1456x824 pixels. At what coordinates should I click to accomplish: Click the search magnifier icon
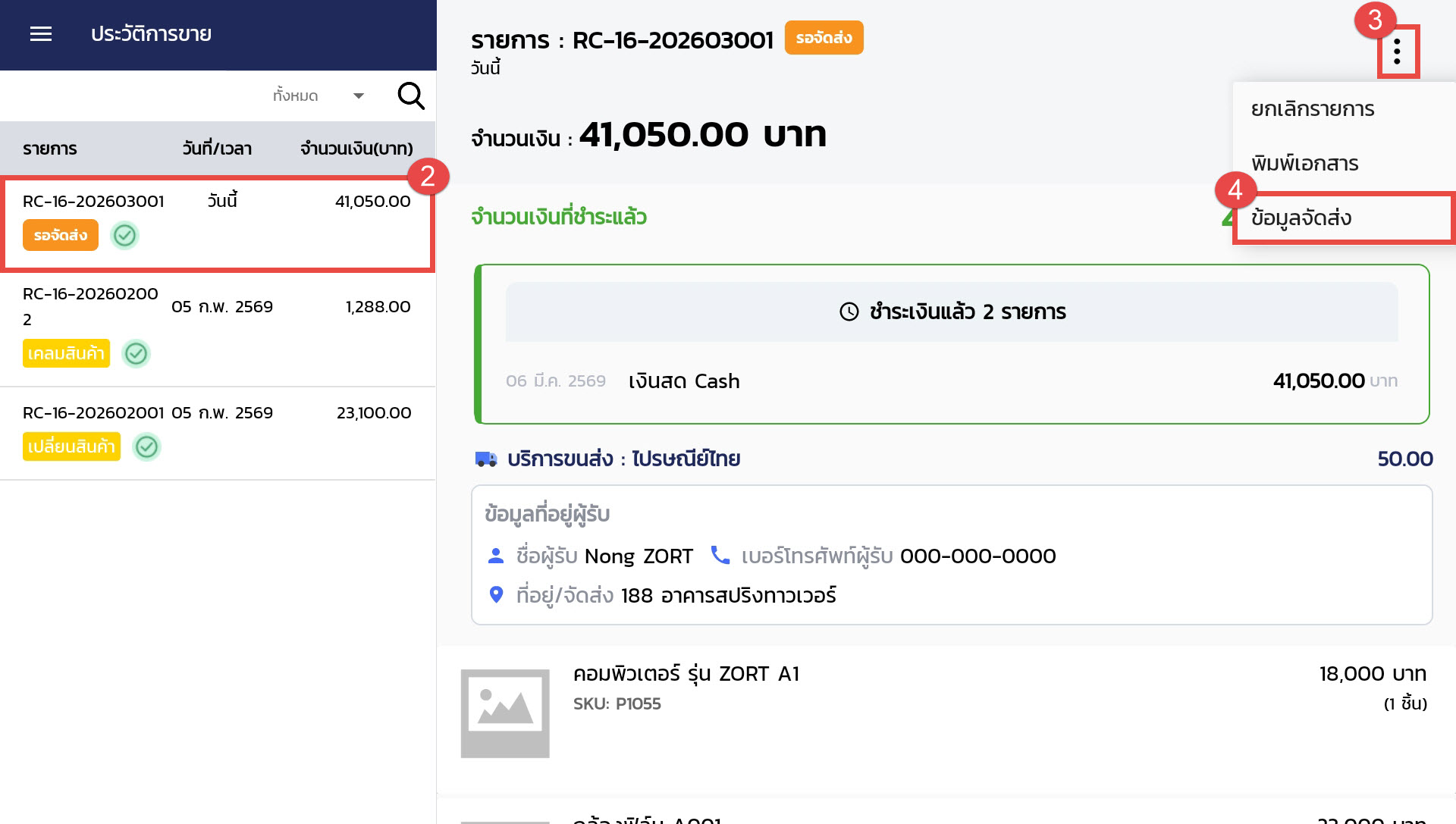pyautogui.click(x=411, y=96)
